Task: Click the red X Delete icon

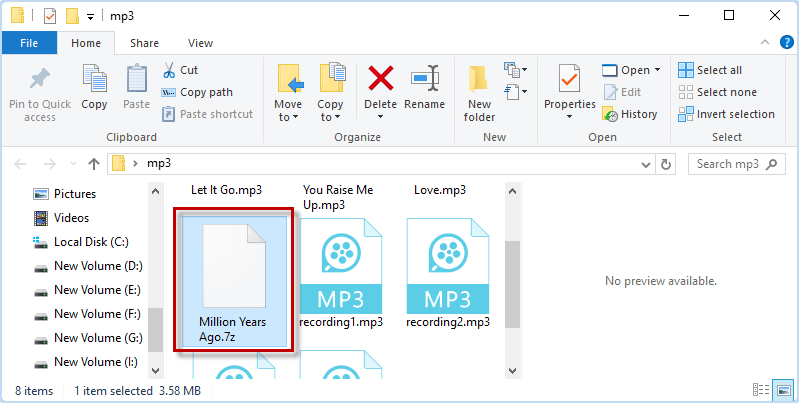Action: point(381,78)
